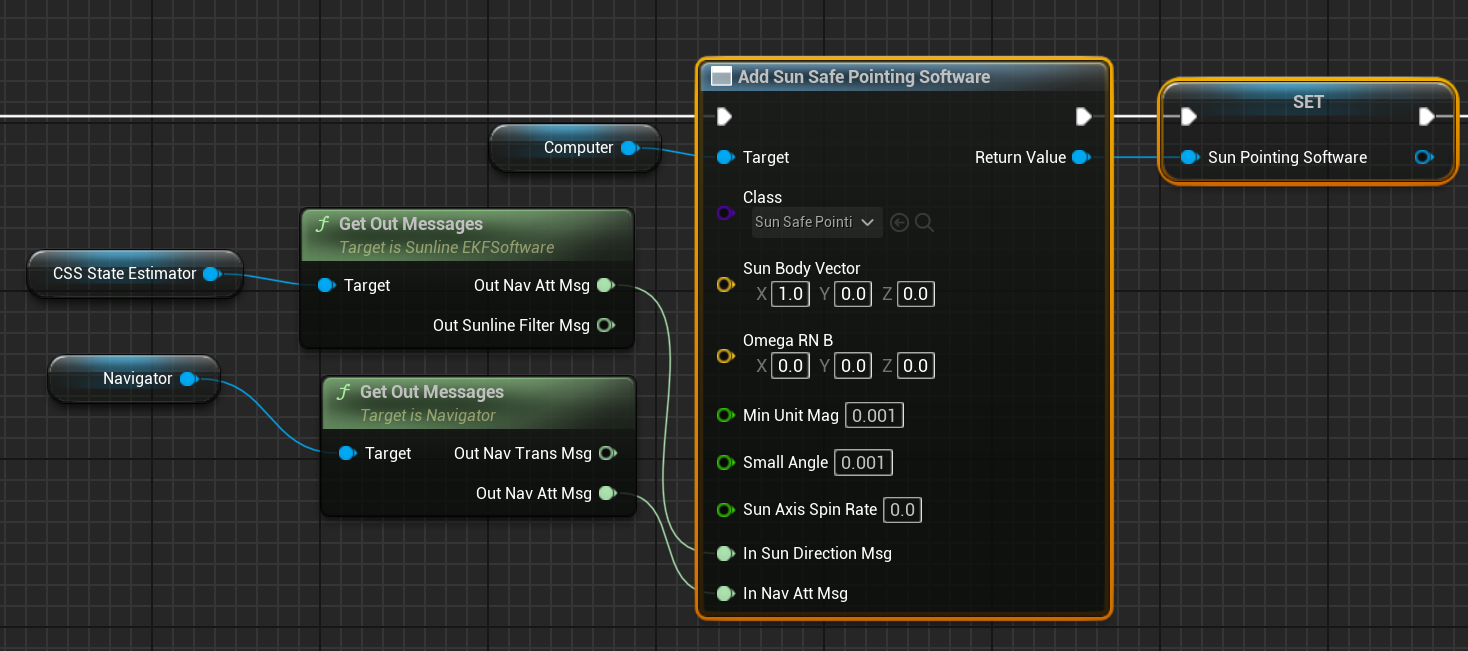Click the SET node output execution pin
This screenshot has width=1468, height=651.
tap(1426, 117)
